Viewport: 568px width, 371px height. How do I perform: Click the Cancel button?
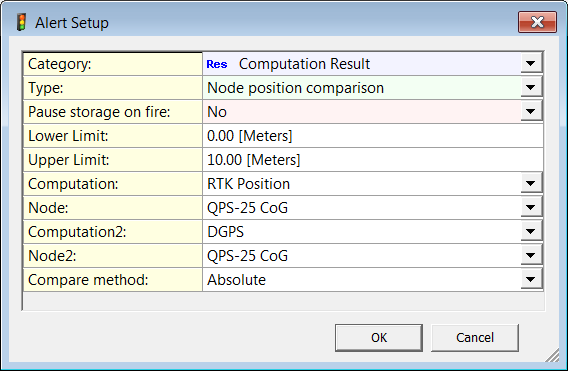475,338
